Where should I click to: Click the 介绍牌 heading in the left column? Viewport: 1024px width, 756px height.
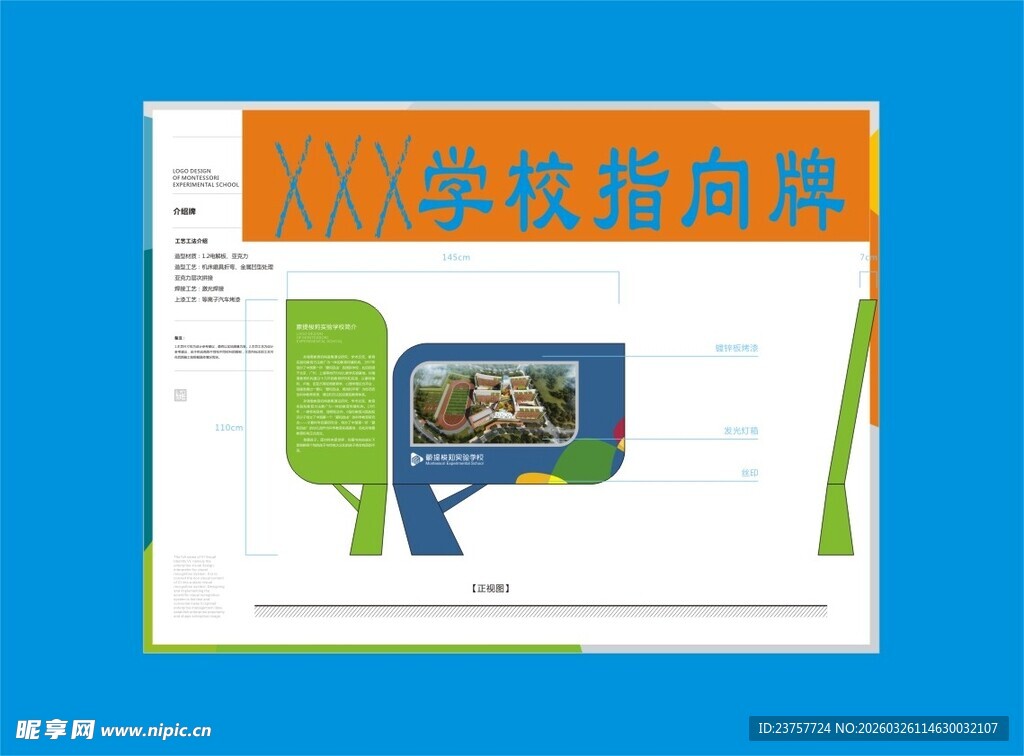(x=185, y=212)
